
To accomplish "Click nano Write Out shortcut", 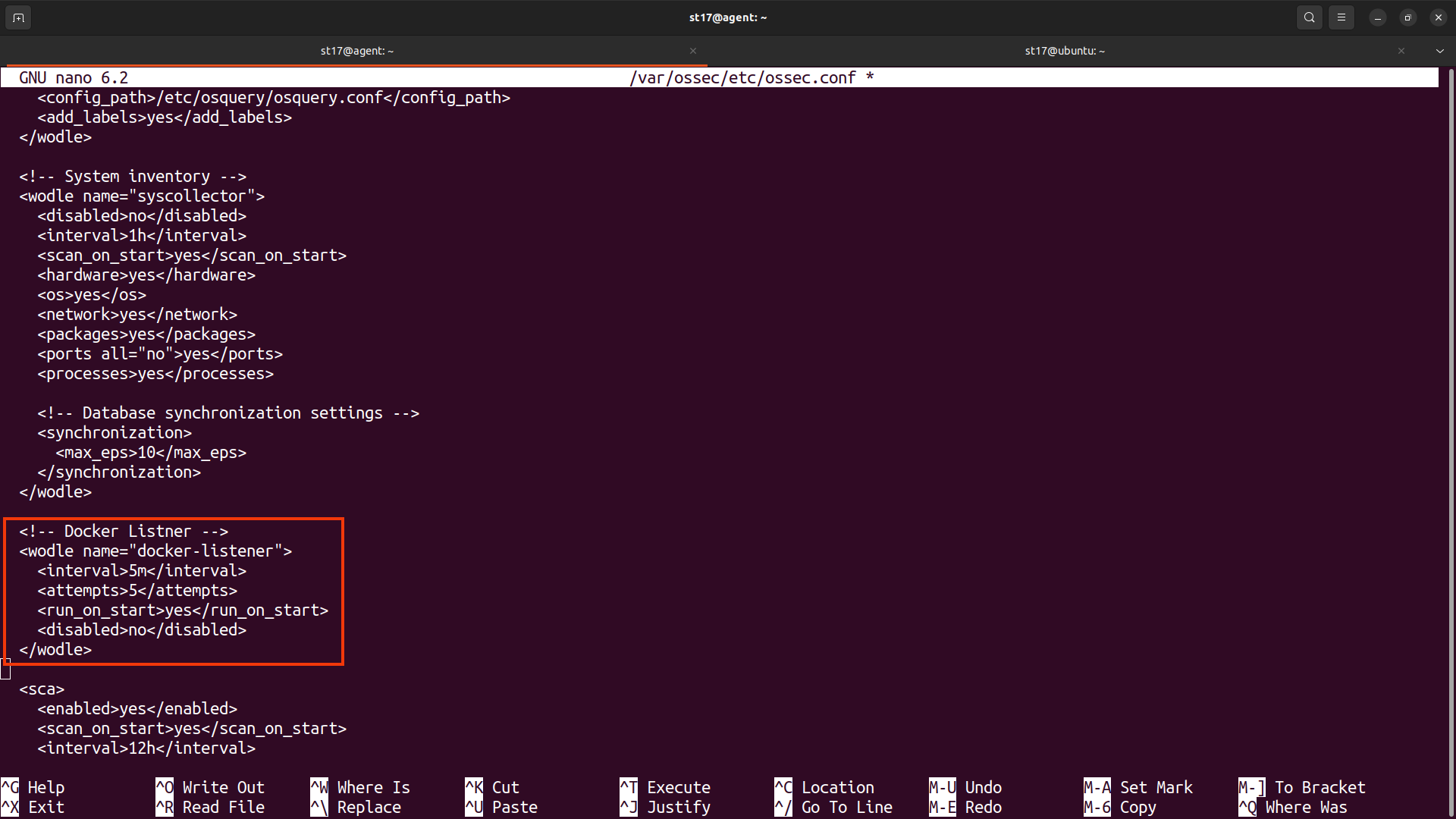I will 210,787.
